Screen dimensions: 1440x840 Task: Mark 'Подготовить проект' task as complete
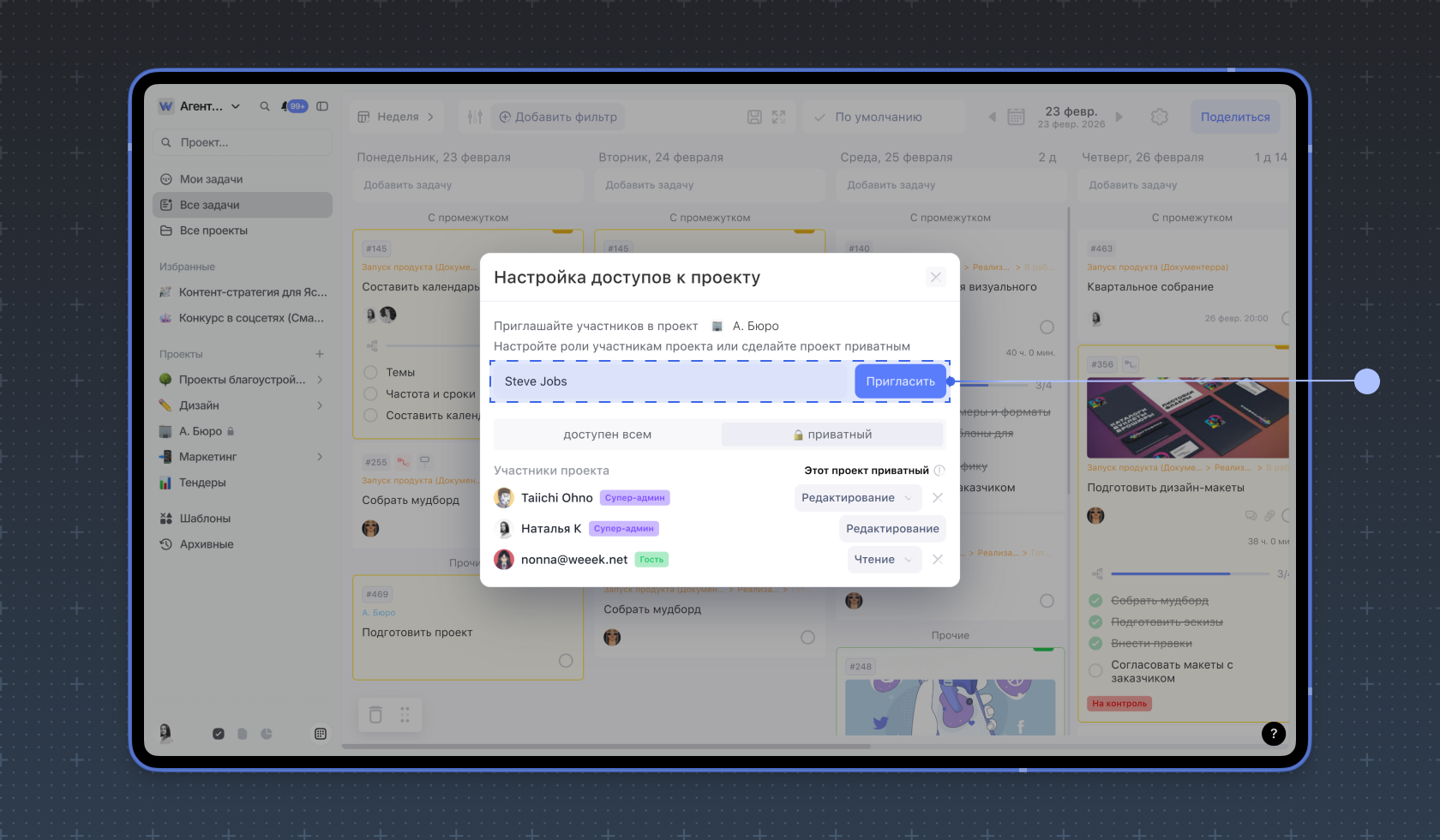[566, 660]
